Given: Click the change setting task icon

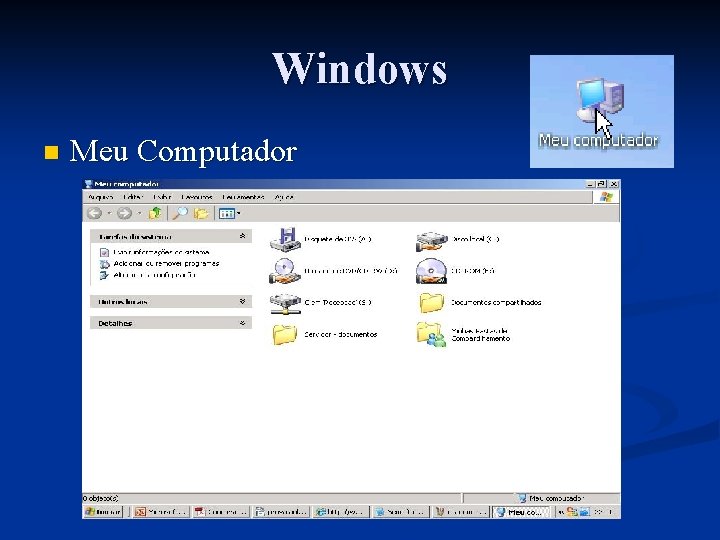Looking at the screenshot, I should [104, 275].
